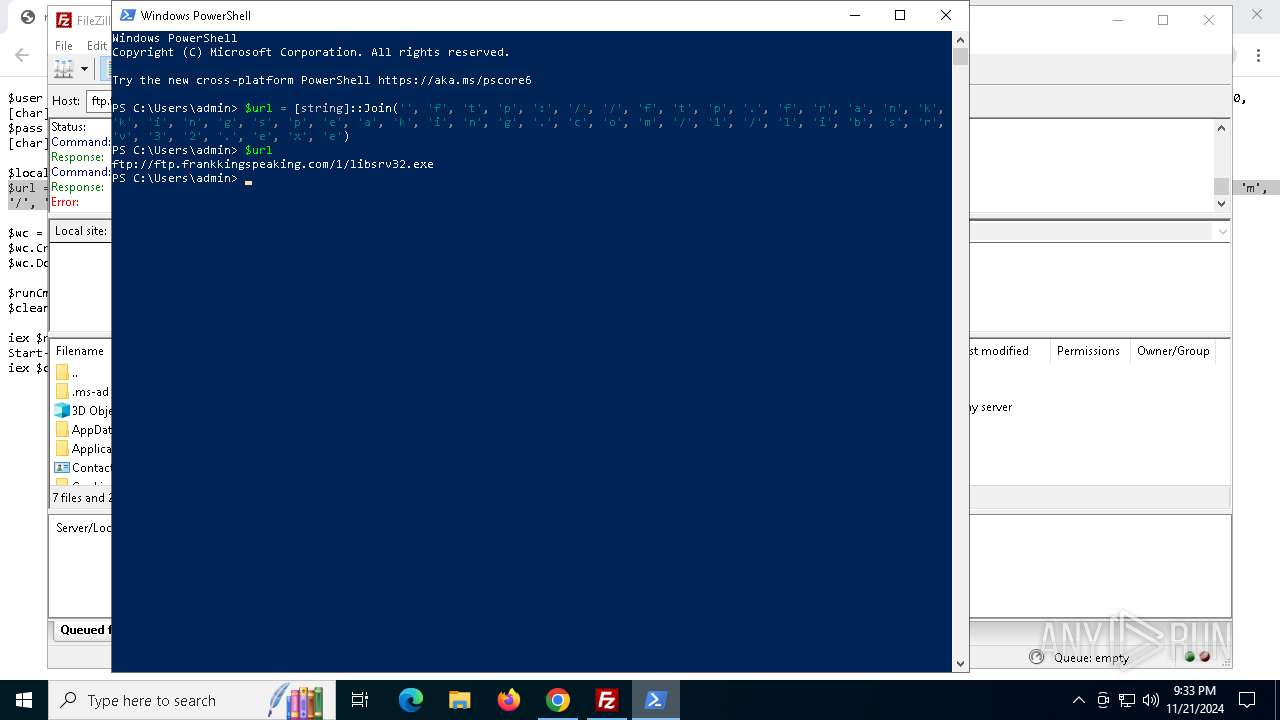Screen dimensions: 1280x720
Task: Click the green status indicator in FileZilla
Action: pos(1190,657)
